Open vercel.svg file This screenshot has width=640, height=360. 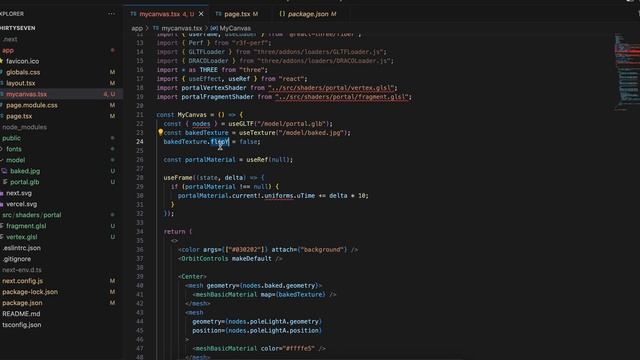tap(21, 204)
